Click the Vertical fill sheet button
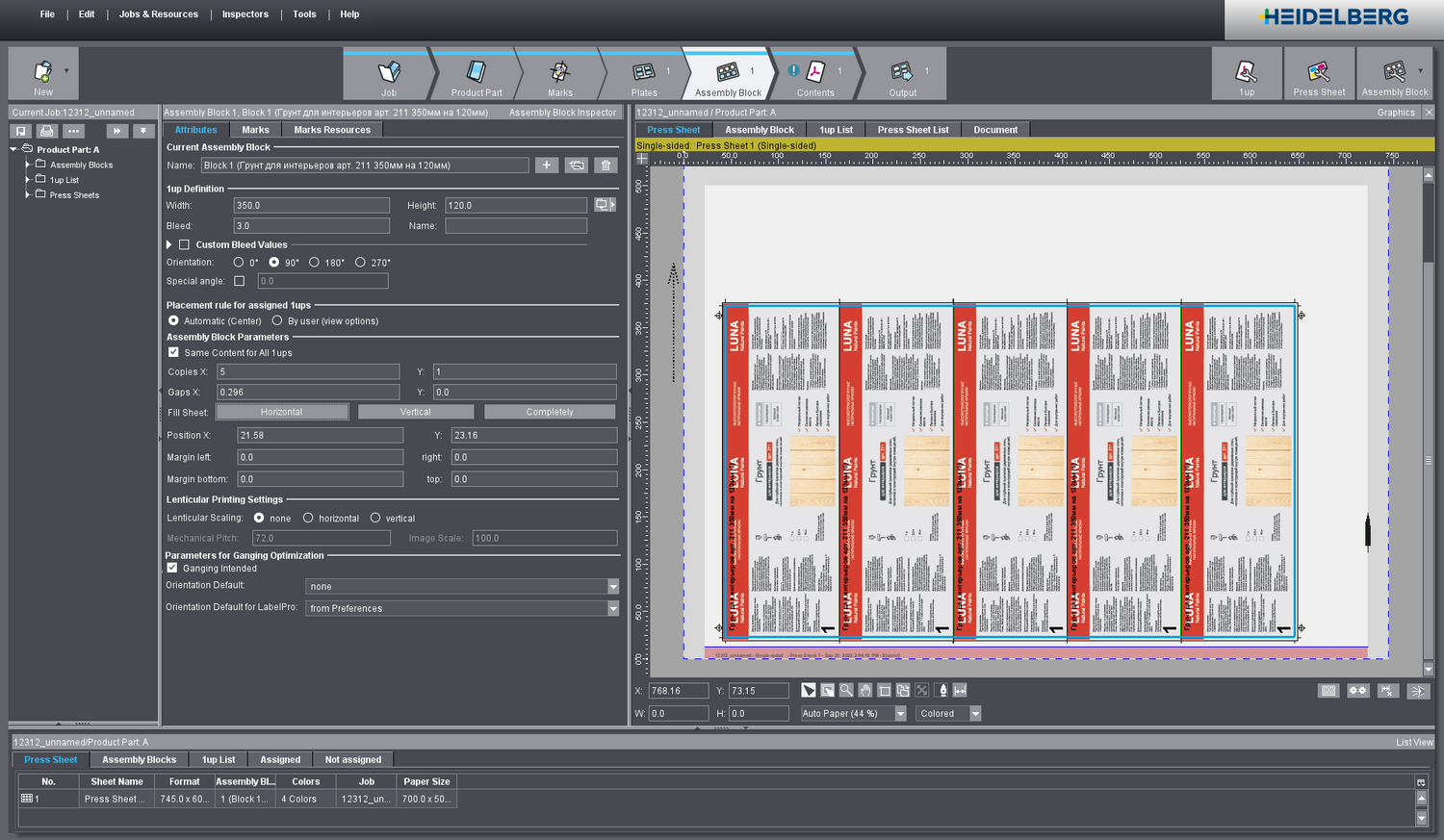This screenshot has width=1444, height=840. (415, 412)
